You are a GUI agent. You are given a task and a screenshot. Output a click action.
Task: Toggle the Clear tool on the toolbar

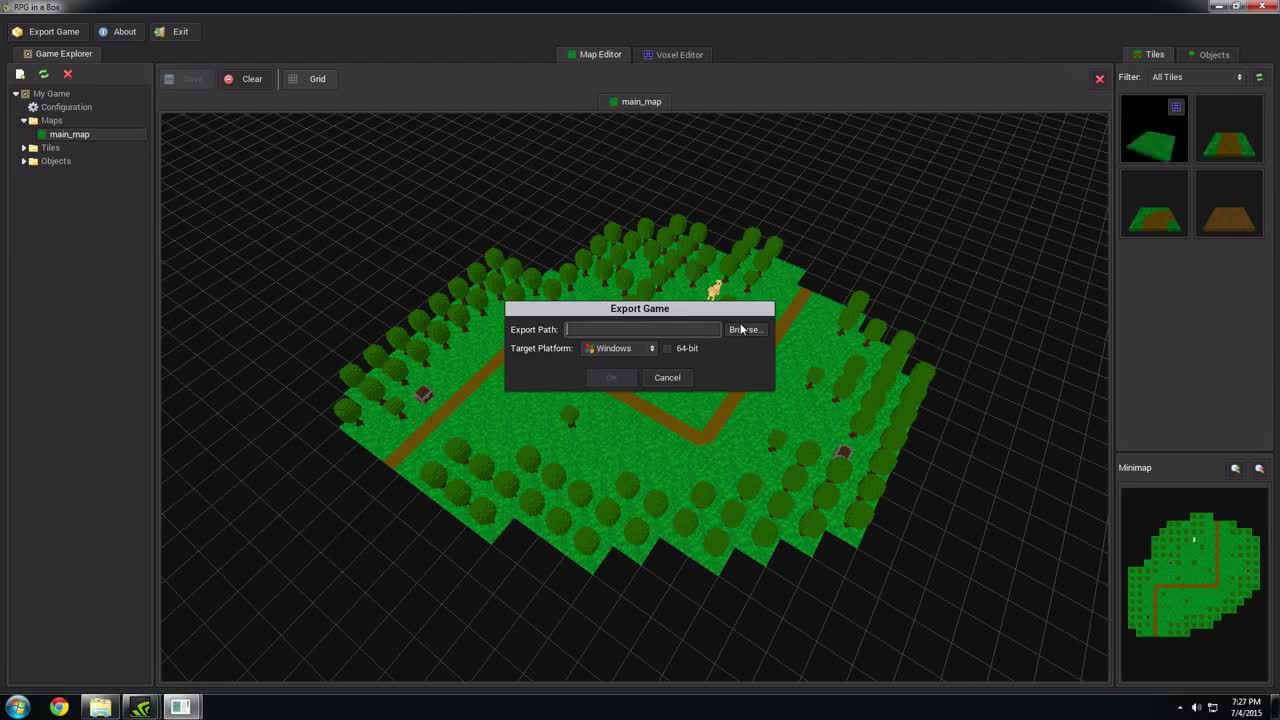(x=244, y=79)
